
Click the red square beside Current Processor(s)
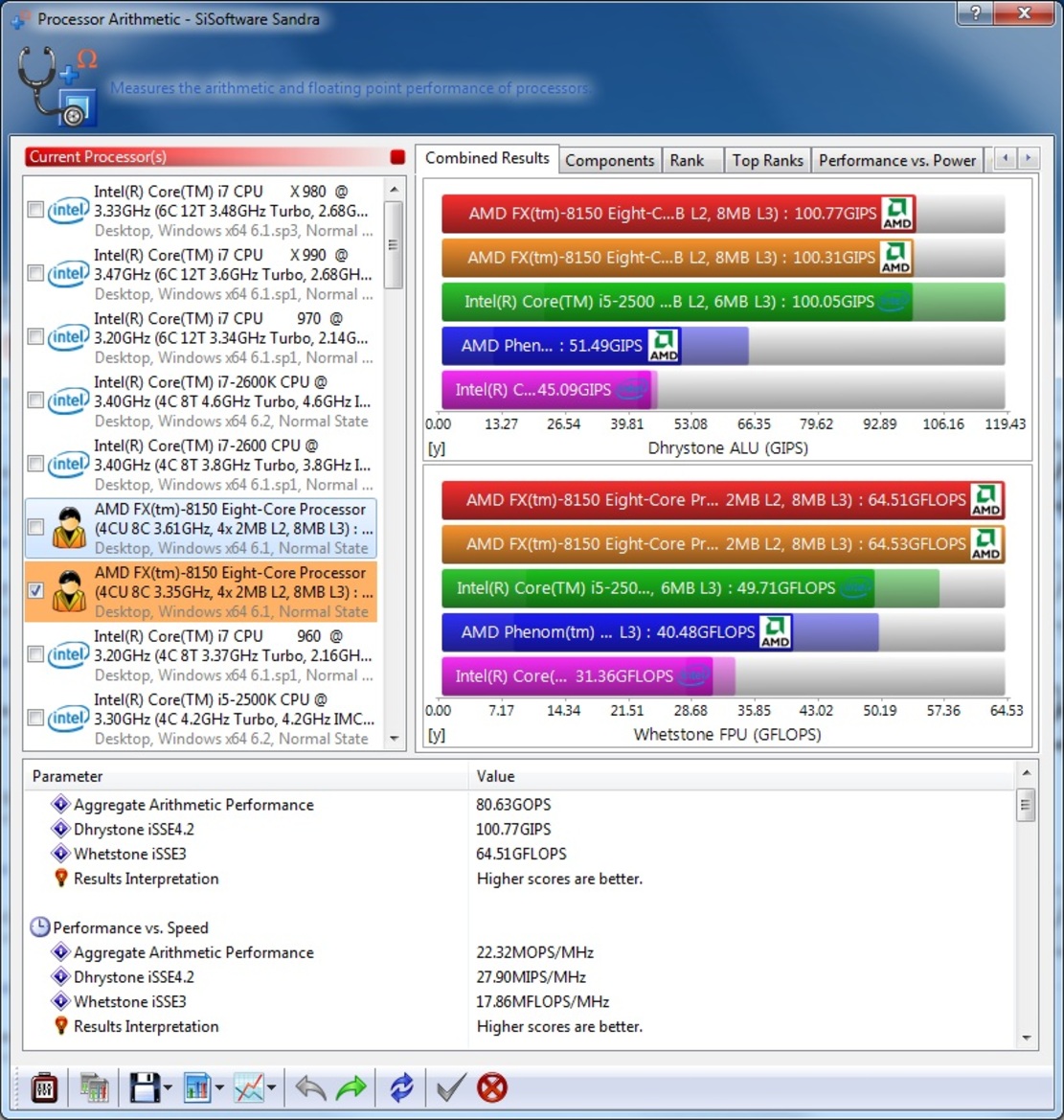pyautogui.click(x=397, y=157)
